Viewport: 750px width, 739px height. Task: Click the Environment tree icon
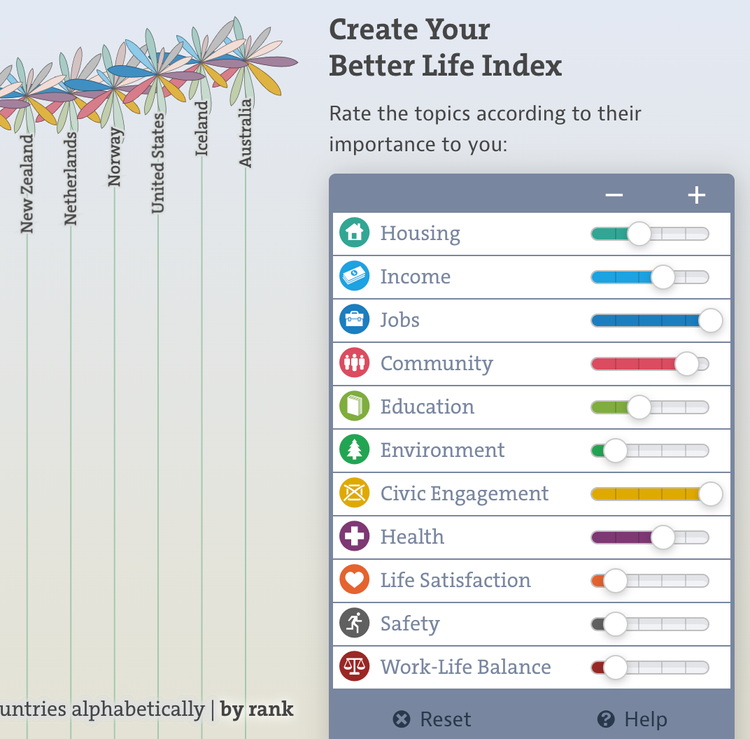(354, 450)
